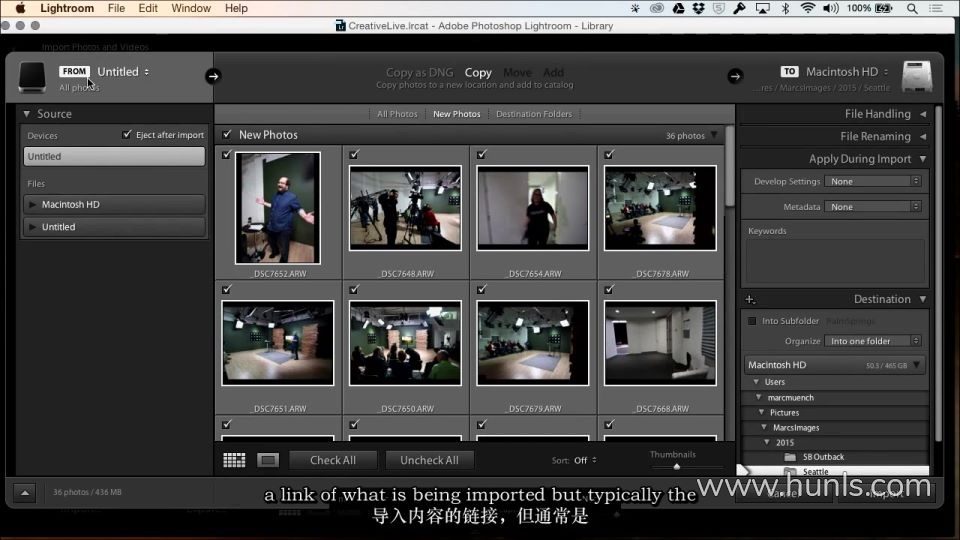960x540 pixels.
Task: Uncheck photo _DSC7652.ARW checkbox
Action: (x=227, y=154)
